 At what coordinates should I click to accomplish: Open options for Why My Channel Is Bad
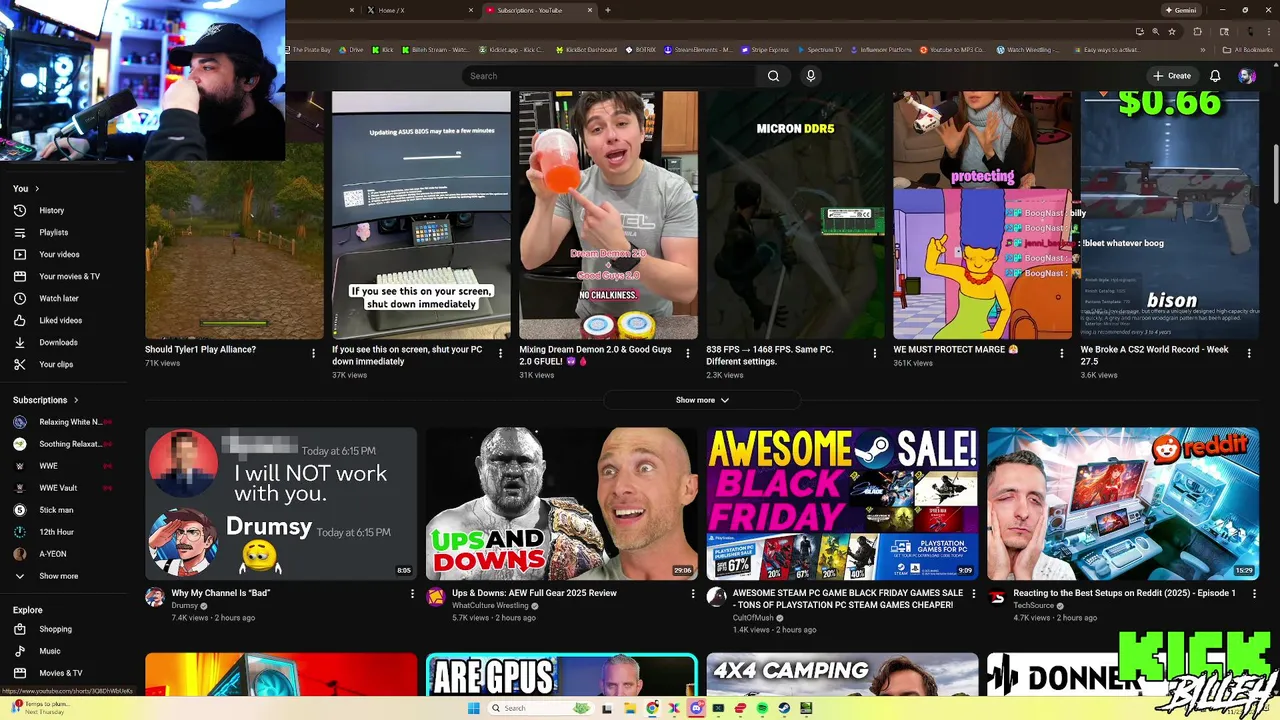(411, 594)
